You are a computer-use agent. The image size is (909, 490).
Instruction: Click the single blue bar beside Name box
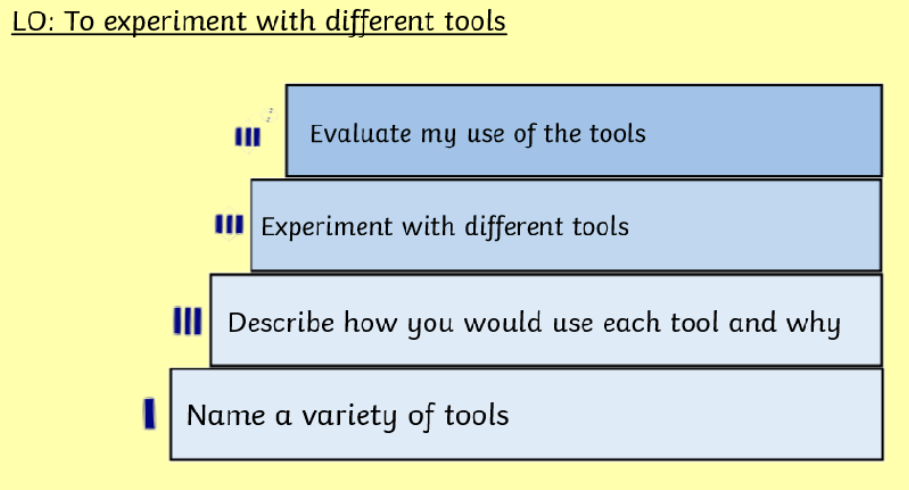[x=150, y=413]
